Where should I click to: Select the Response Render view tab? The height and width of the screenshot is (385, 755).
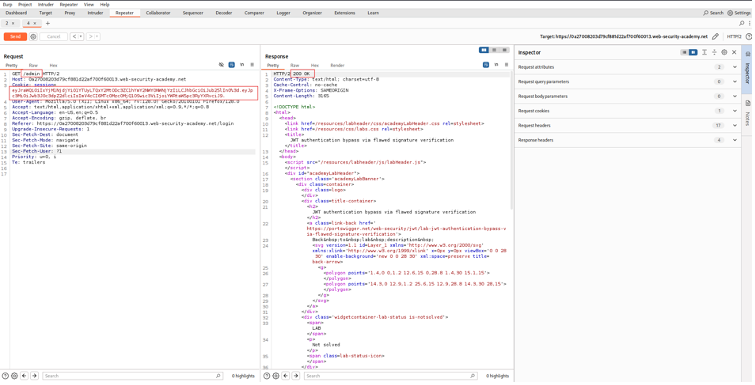337,65
